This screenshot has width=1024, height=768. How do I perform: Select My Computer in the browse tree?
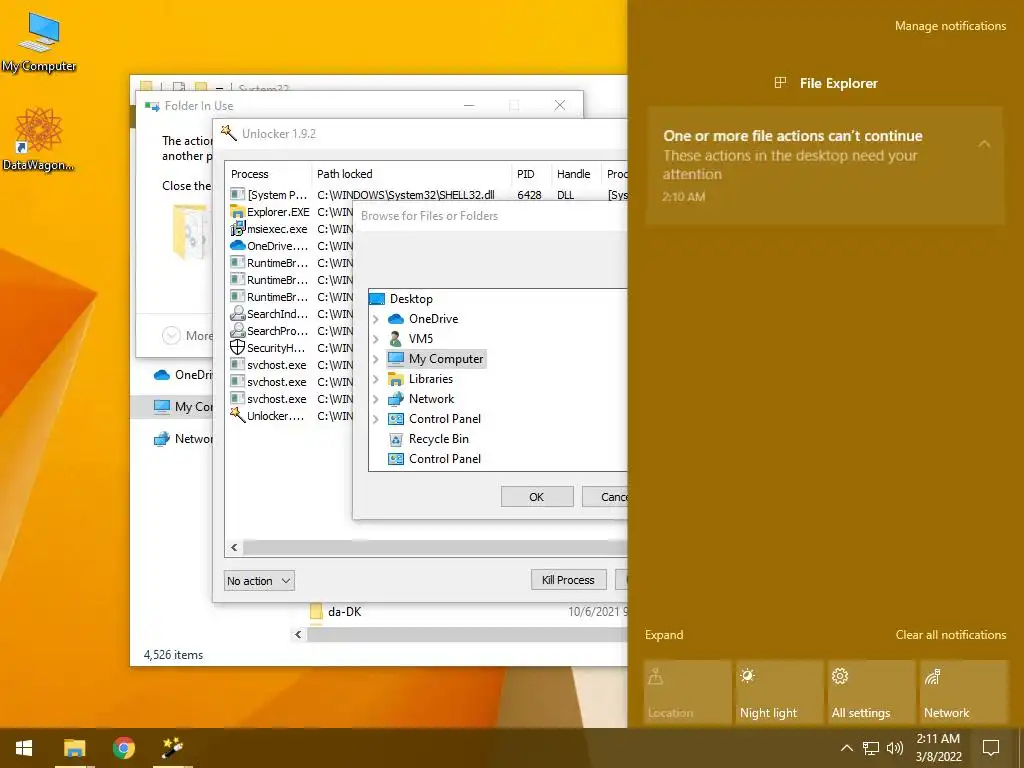click(445, 359)
